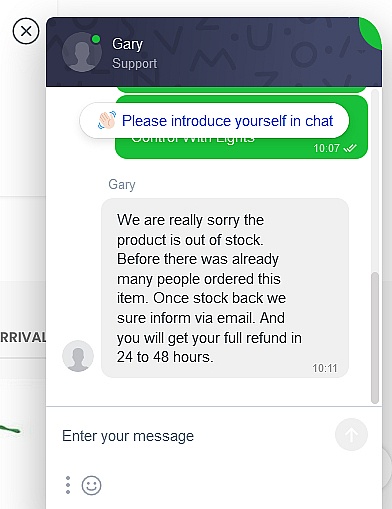The width and height of the screenshot is (392, 509).
Task: Select Gary's out of stock message bubble
Action: click(225, 288)
